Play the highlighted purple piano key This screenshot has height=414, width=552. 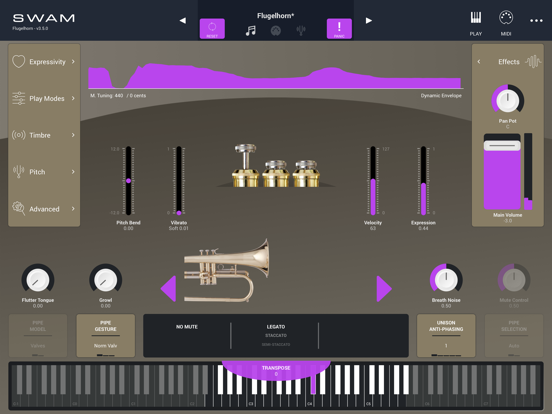pos(313,384)
